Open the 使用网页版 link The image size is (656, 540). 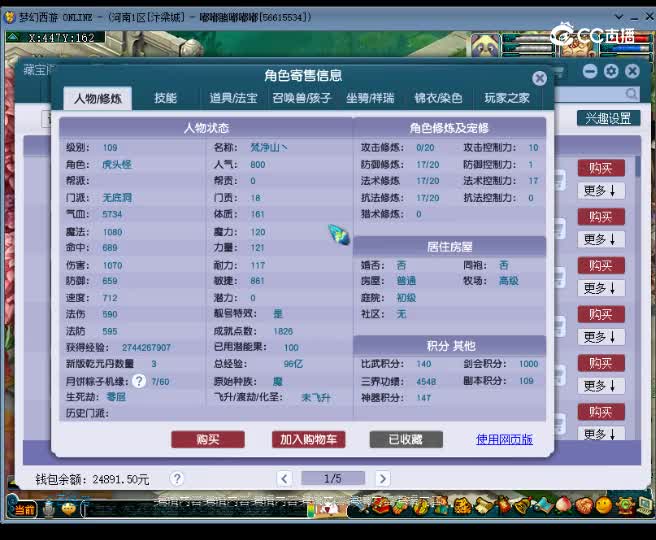click(504, 440)
